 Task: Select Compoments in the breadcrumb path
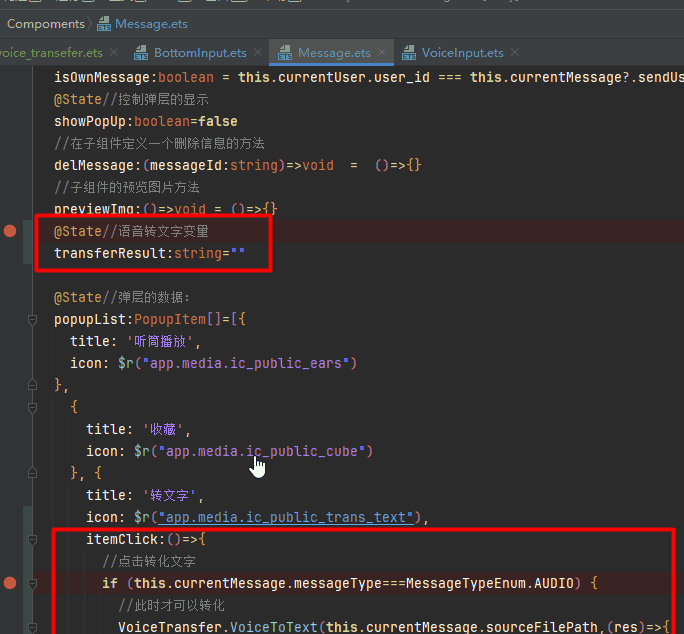tap(45, 23)
